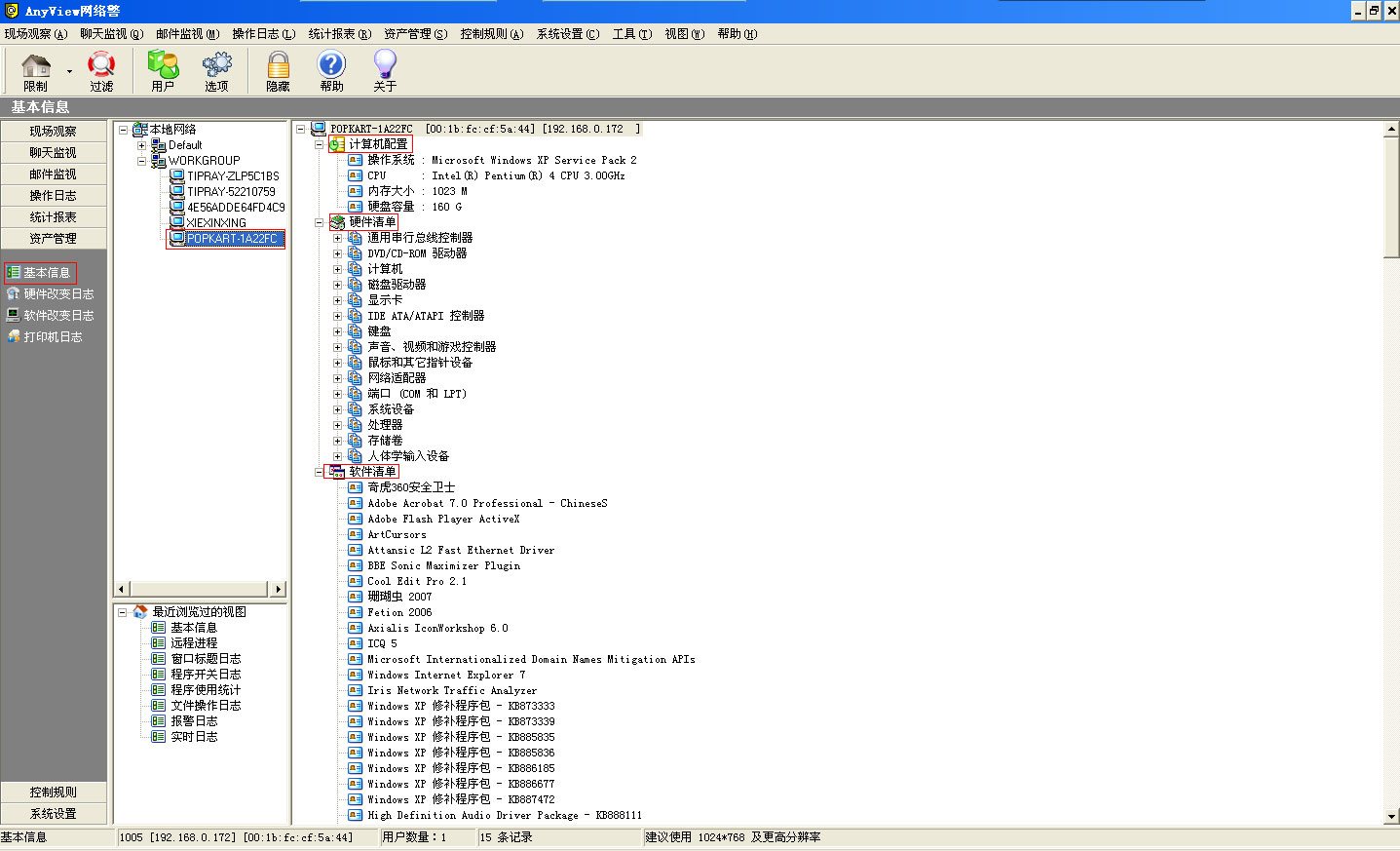Image resolution: width=1400 pixels, height=851 pixels.
Task: Collapse the 最近浏览过的视图 tree
Action: coord(123,612)
